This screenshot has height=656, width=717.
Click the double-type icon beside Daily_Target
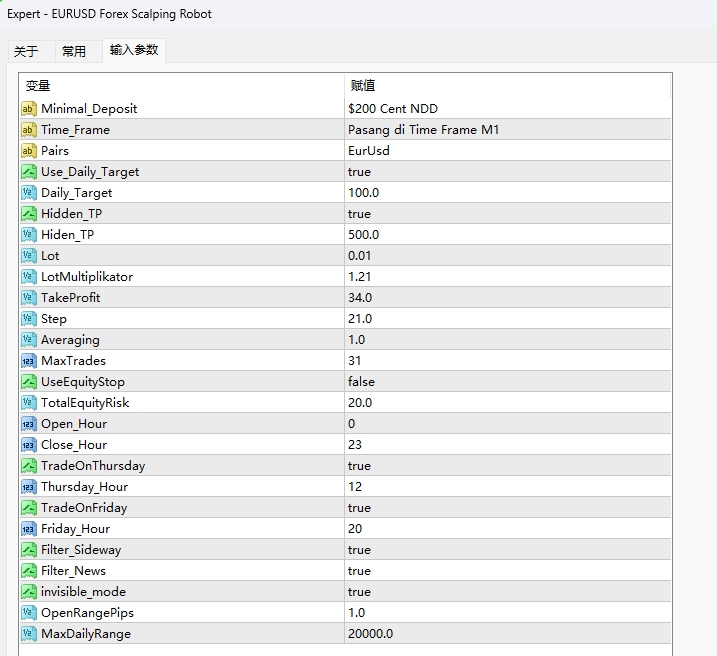tap(29, 193)
